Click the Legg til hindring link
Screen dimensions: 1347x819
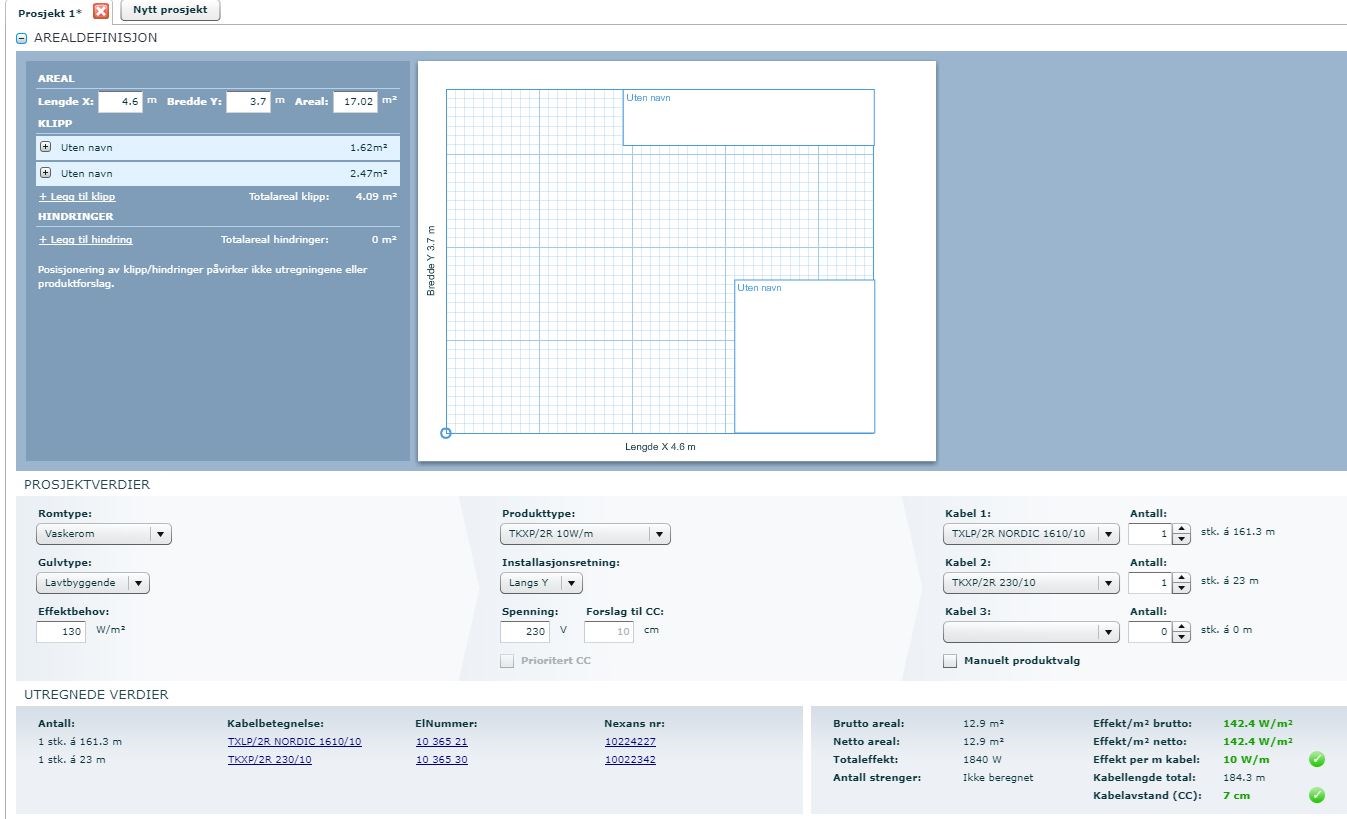click(x=85, y=240)
